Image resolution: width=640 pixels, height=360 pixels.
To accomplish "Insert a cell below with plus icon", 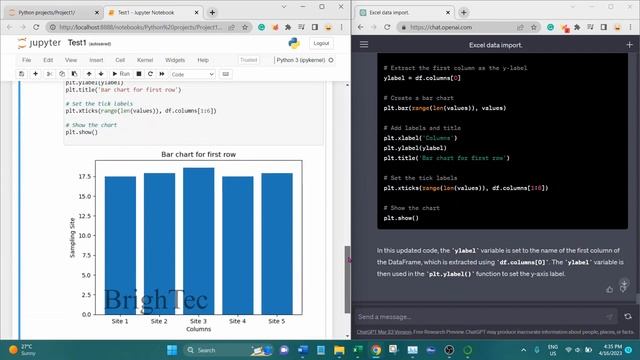I will click(36, 74).
